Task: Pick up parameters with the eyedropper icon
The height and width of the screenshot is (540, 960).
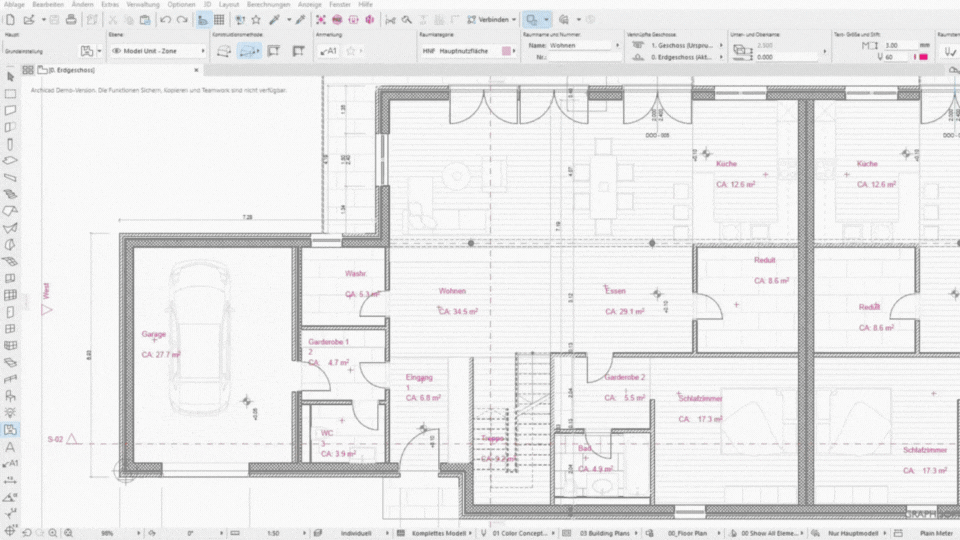Action: point(275,20)
